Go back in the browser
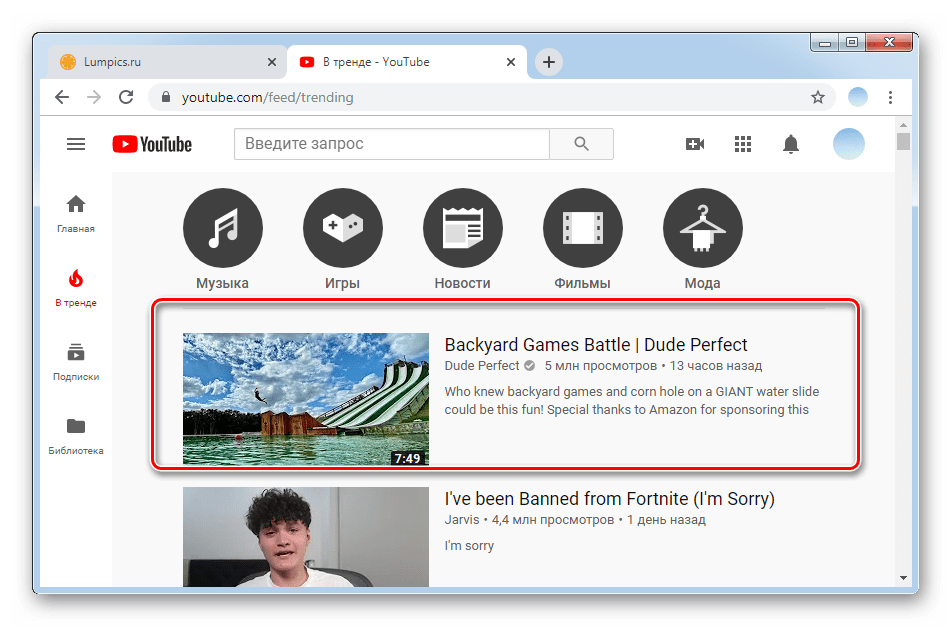Screen dimensions: 952x627 62,97
